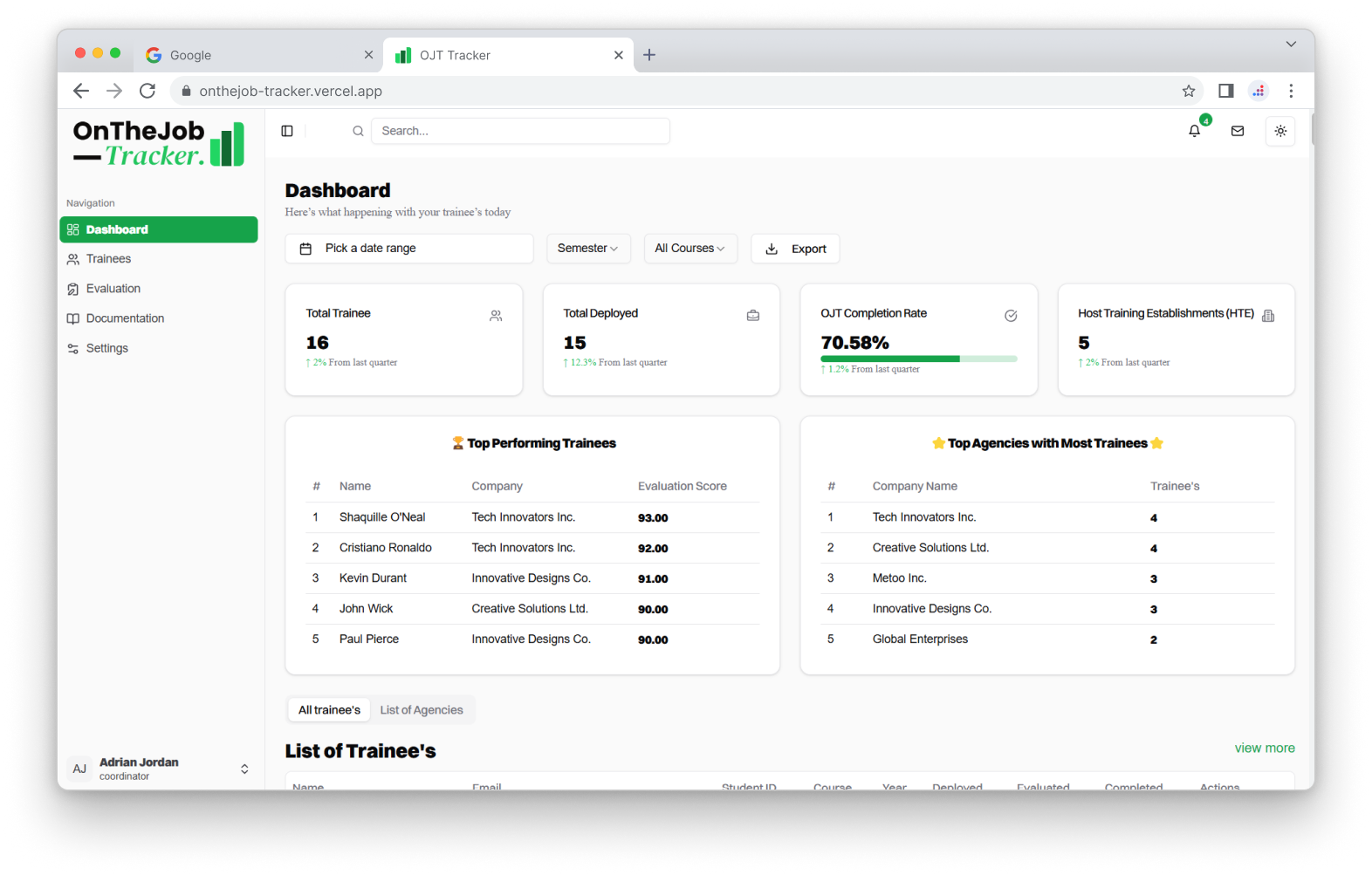Switch to the List of Agencies tab
This screenshot has height=875, width=1372.
422,710
